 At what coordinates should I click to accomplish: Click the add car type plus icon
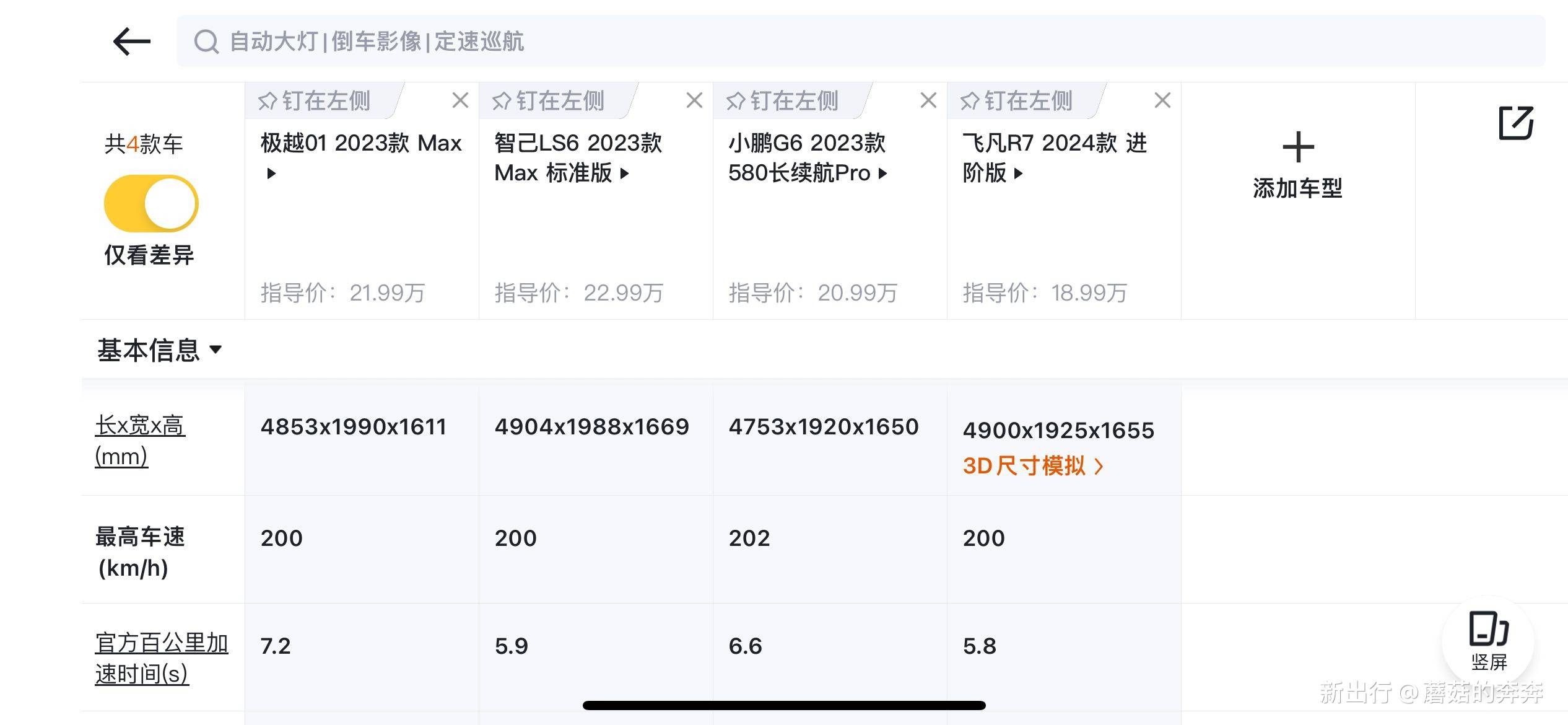coord(1296,148)
